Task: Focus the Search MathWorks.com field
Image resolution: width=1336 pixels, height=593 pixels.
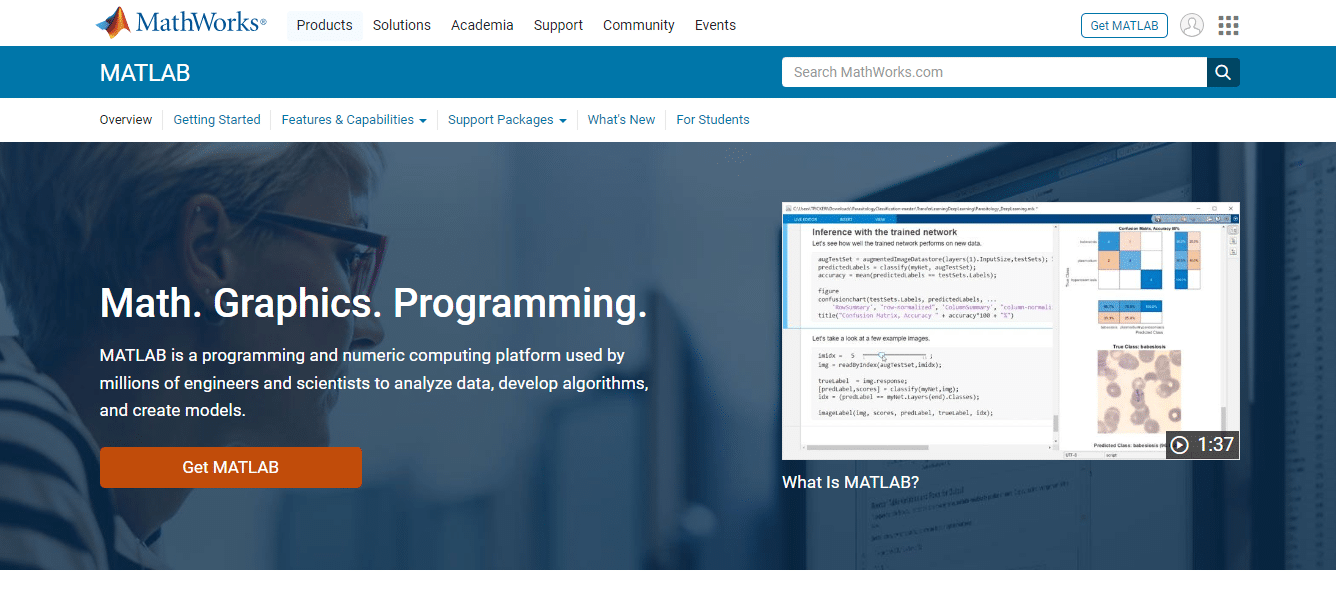Action: click(993, 72)
